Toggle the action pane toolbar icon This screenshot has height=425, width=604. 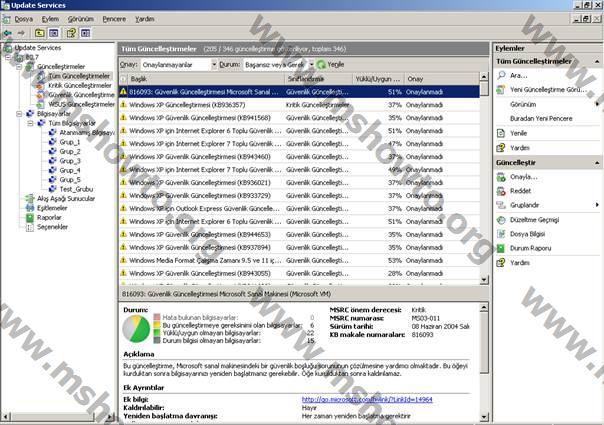point(85,33)
